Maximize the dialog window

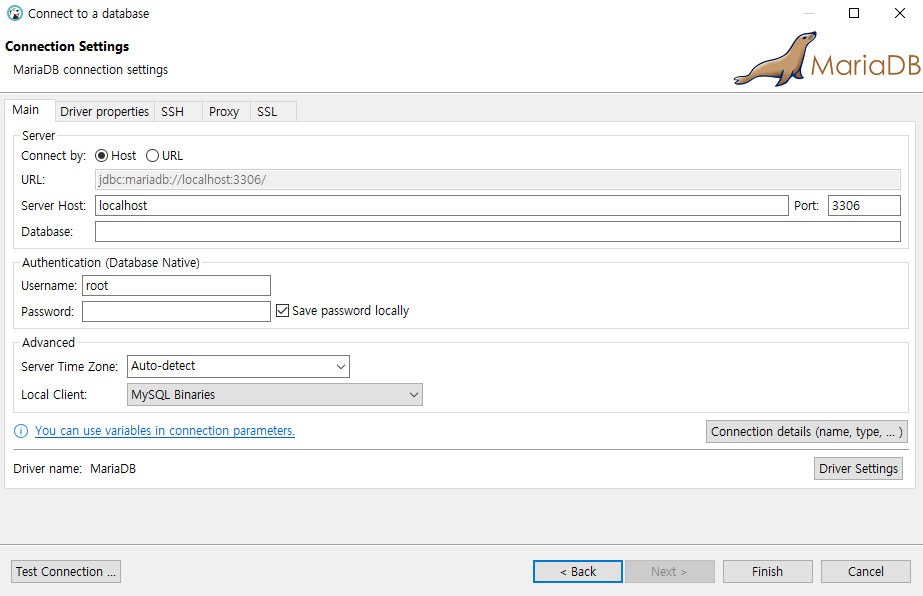(854, 13)
